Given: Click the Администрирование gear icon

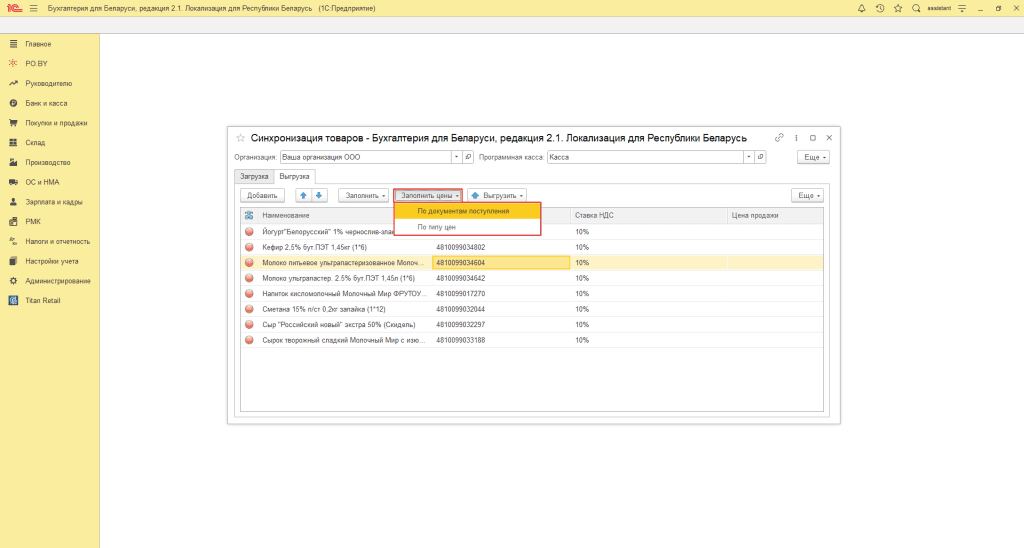Looking at the screenshot, I should [13, 281].
